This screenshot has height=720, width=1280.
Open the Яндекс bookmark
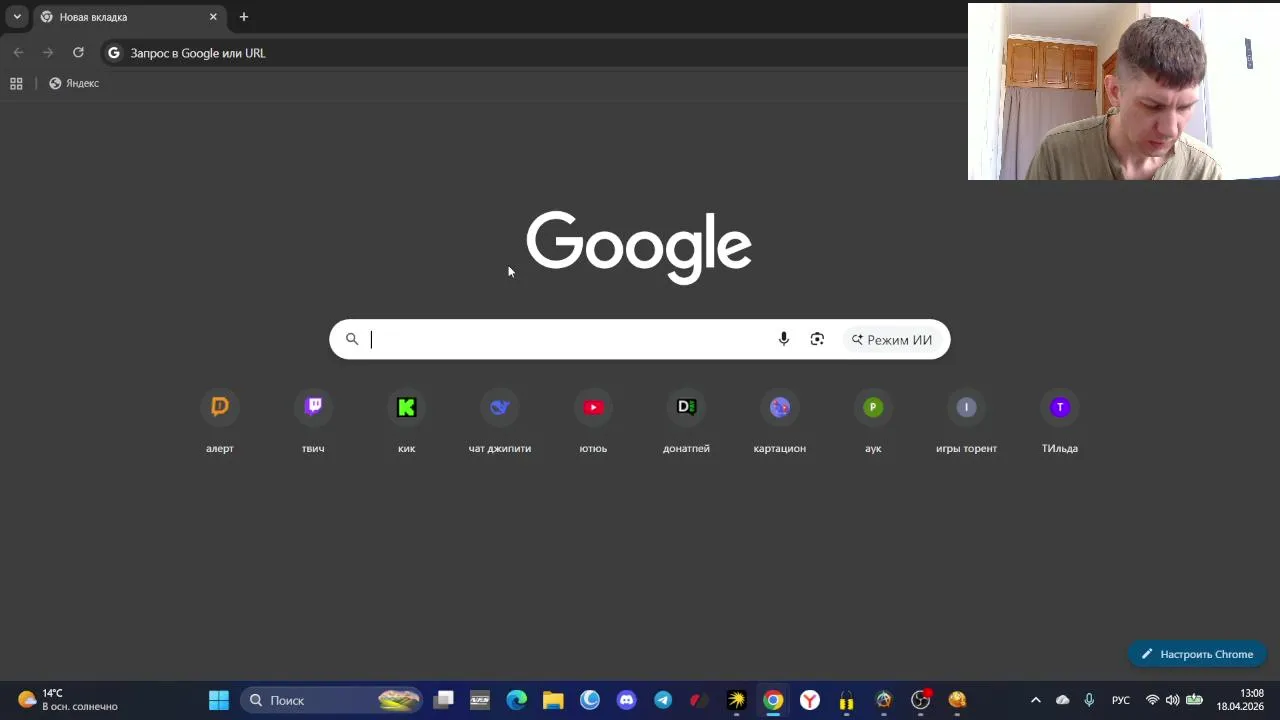click(74, 83)
